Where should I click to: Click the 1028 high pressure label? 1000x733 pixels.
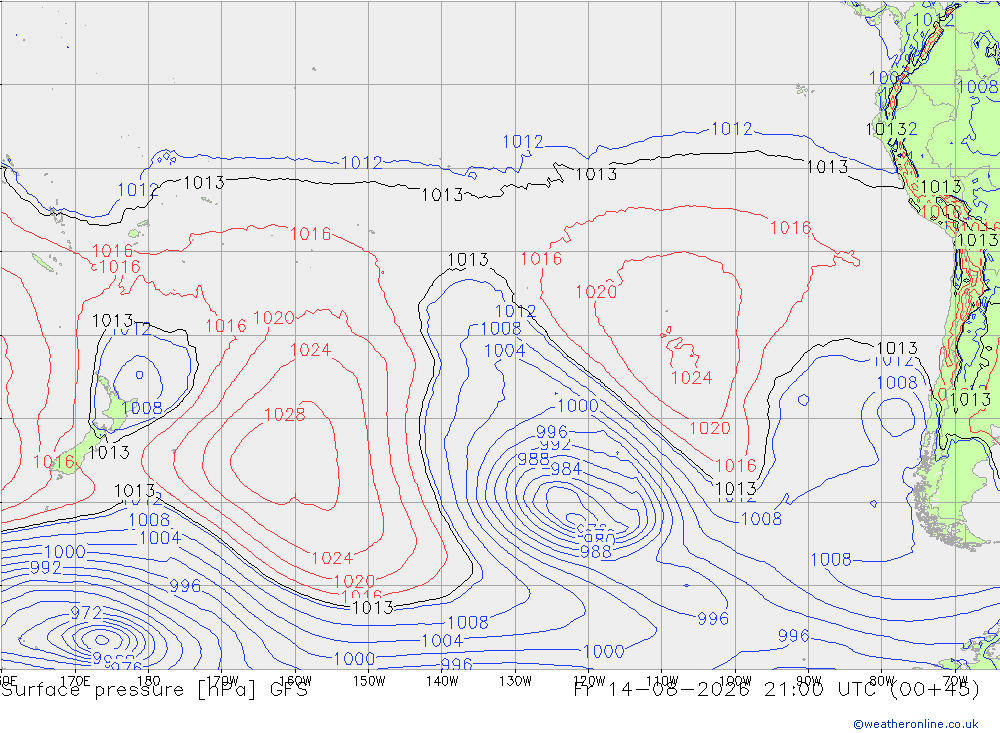(284, 415)
